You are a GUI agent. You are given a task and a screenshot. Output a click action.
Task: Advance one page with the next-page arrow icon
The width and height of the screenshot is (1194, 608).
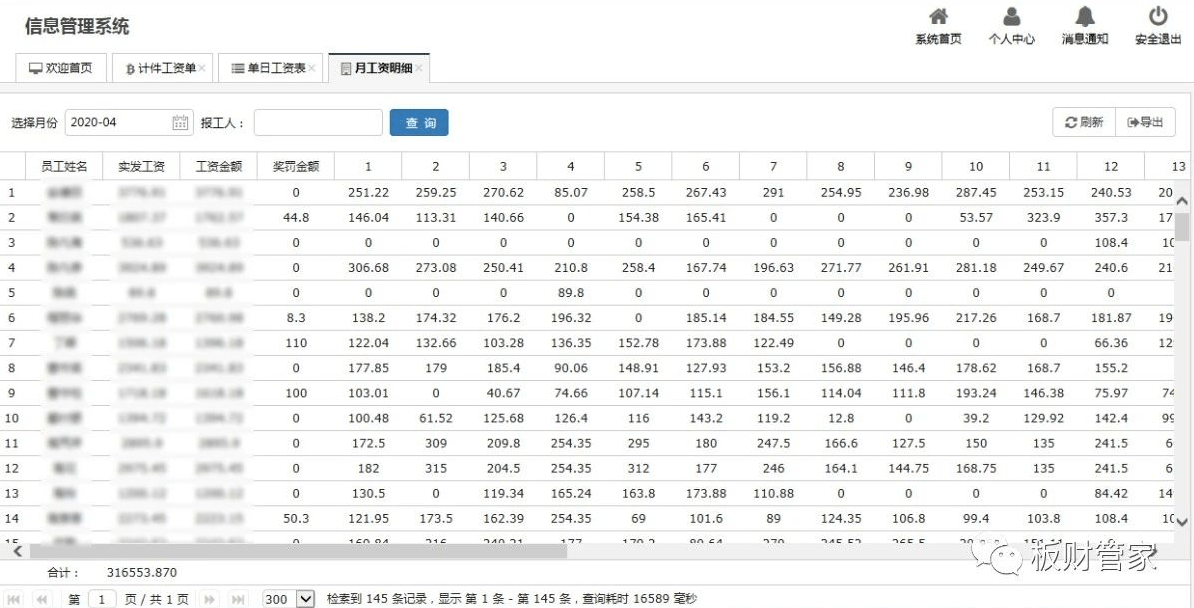point(210,598)
